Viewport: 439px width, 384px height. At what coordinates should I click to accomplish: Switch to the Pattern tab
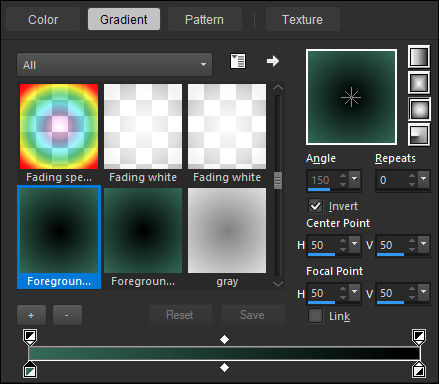pyautogui.click(x=204, y=19)
